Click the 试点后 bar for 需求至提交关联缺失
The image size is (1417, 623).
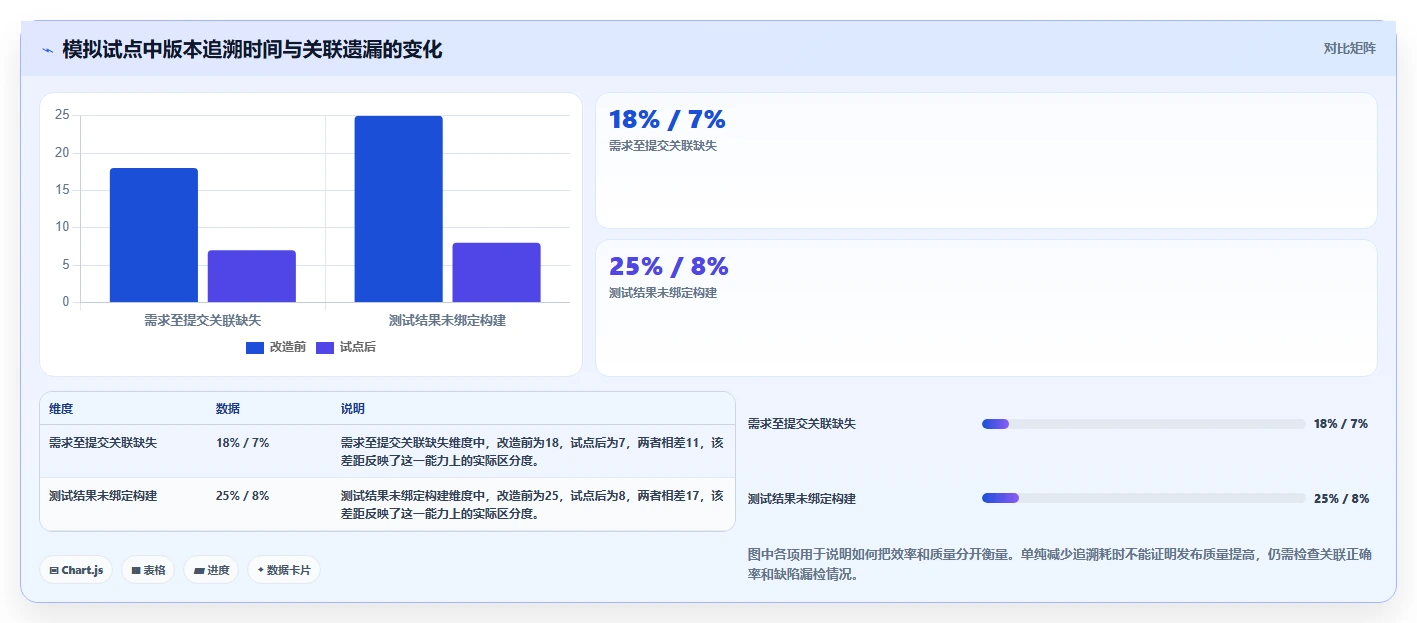pyautogui.click(x=252, y=276)
